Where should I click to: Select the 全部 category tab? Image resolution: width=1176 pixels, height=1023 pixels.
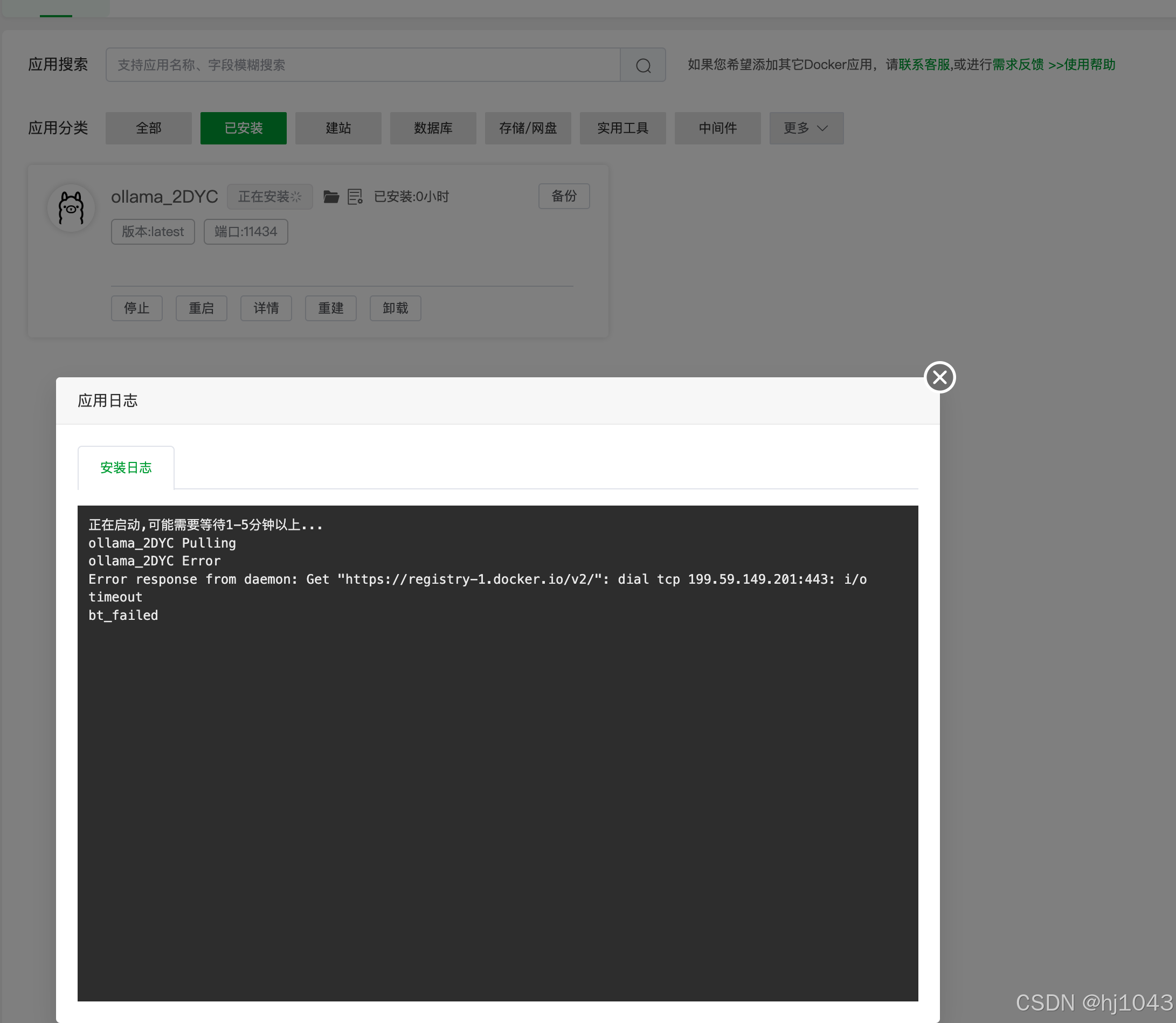point(148,128)
